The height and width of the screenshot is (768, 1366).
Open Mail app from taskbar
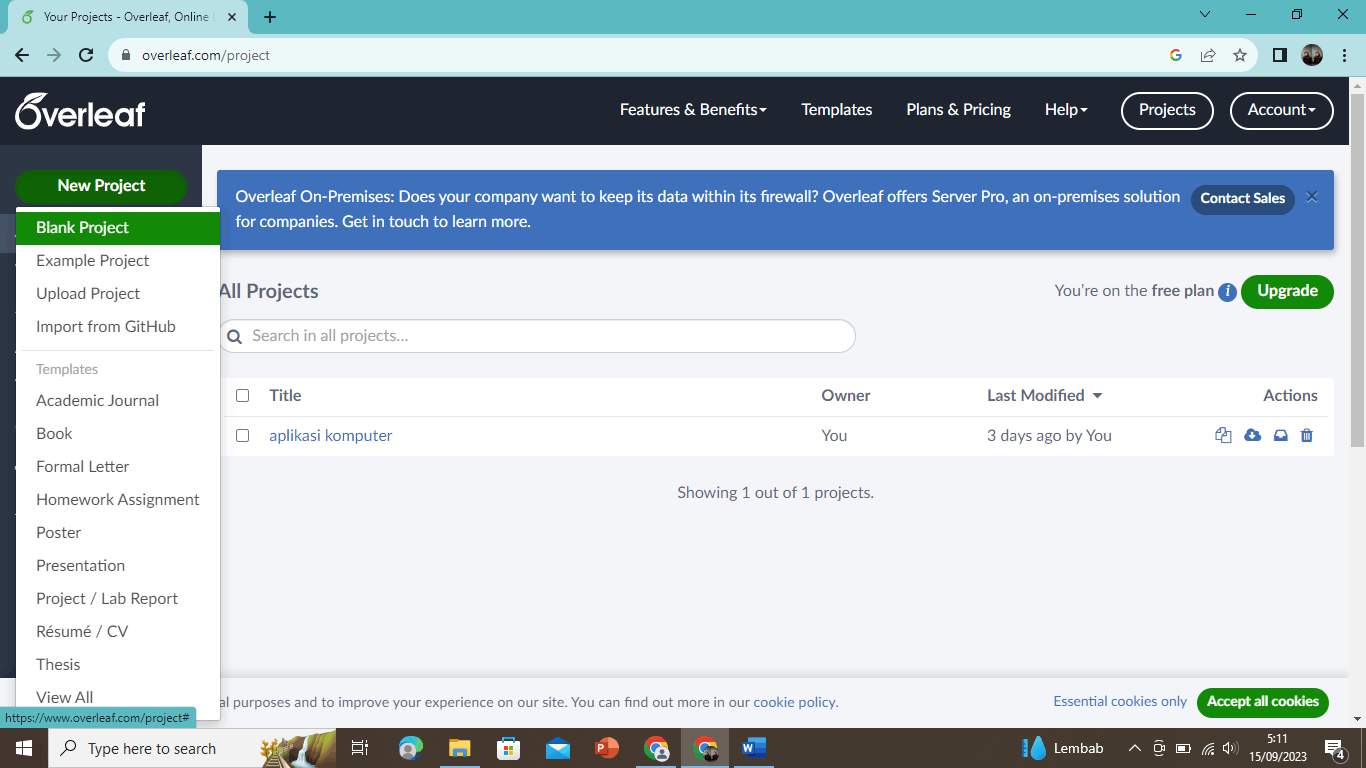click(558, 748)
